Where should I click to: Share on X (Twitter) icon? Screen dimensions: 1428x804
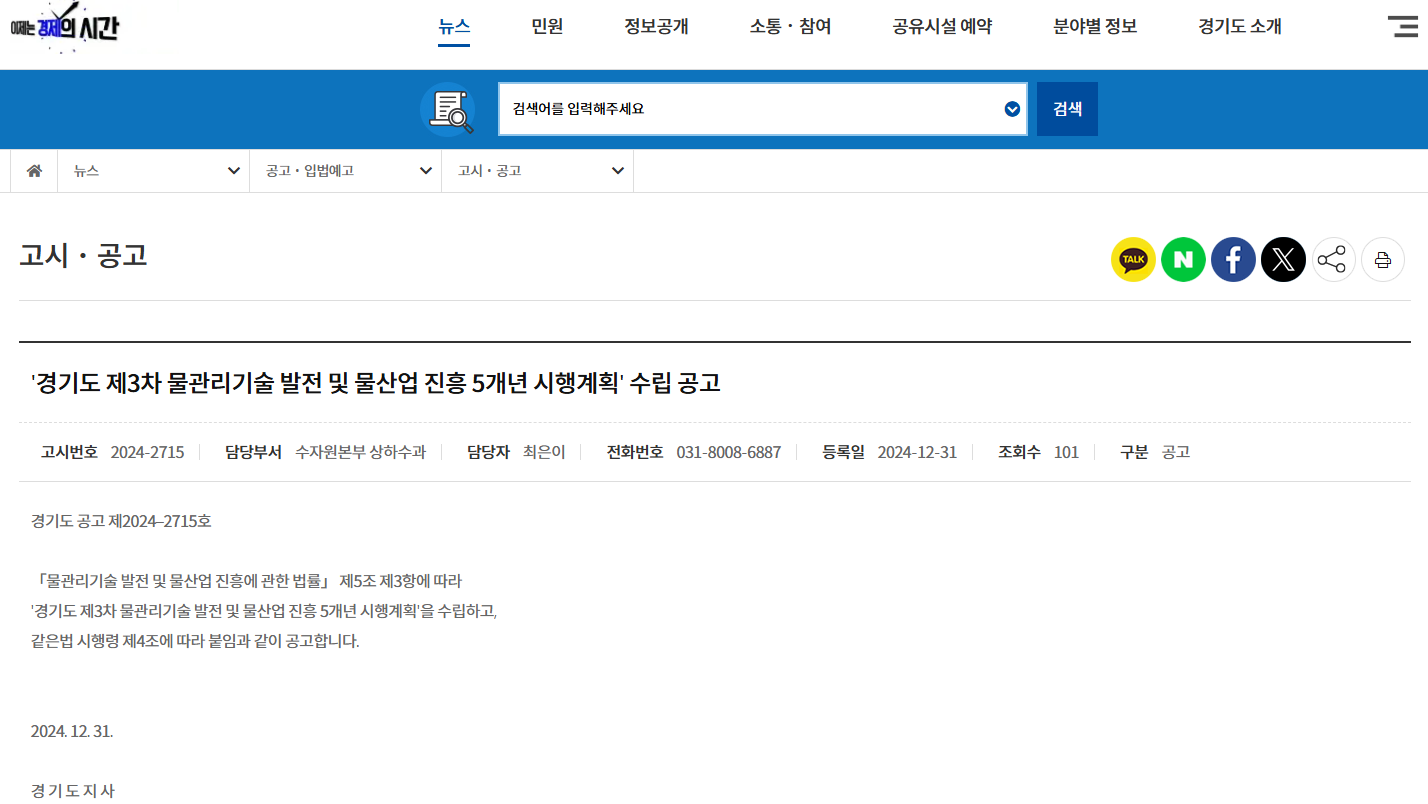(1283, 260)
